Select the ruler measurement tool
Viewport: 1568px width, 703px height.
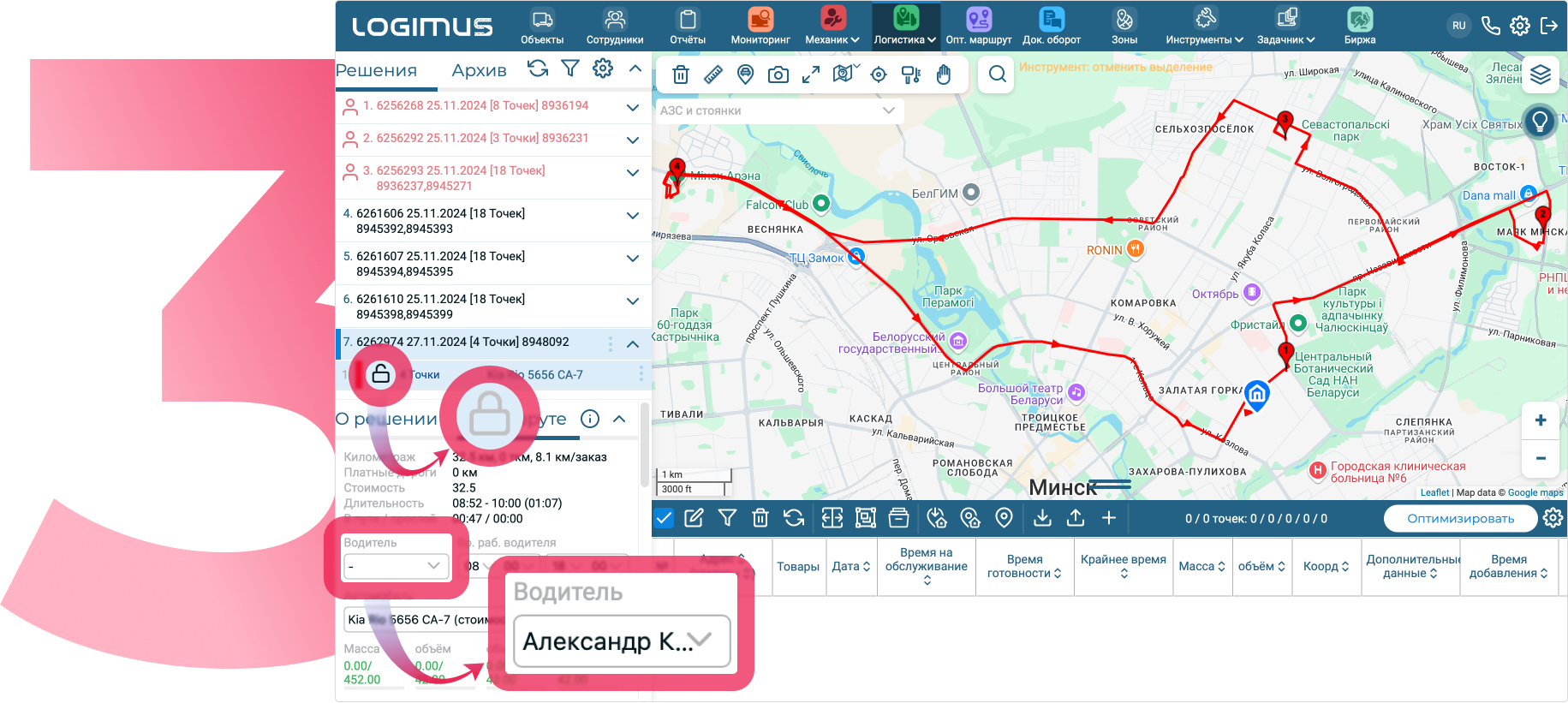pos(713,74)
